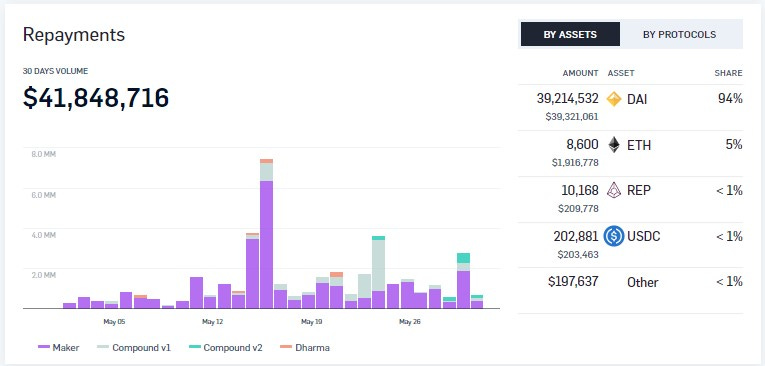Click the ETH asset icon

[x=614, y=145]
